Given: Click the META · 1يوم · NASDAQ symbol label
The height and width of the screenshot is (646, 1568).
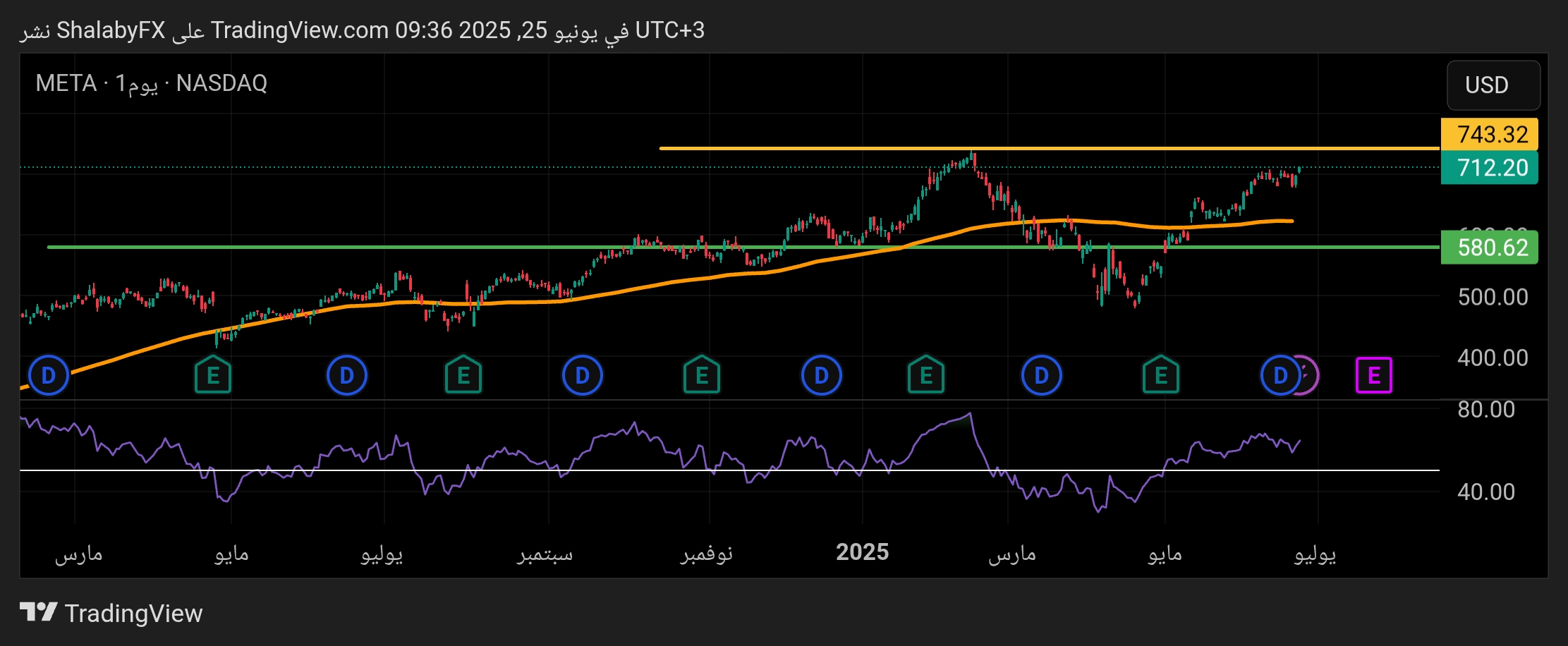Looking at the screenshot, I should (x=152, y=83).
